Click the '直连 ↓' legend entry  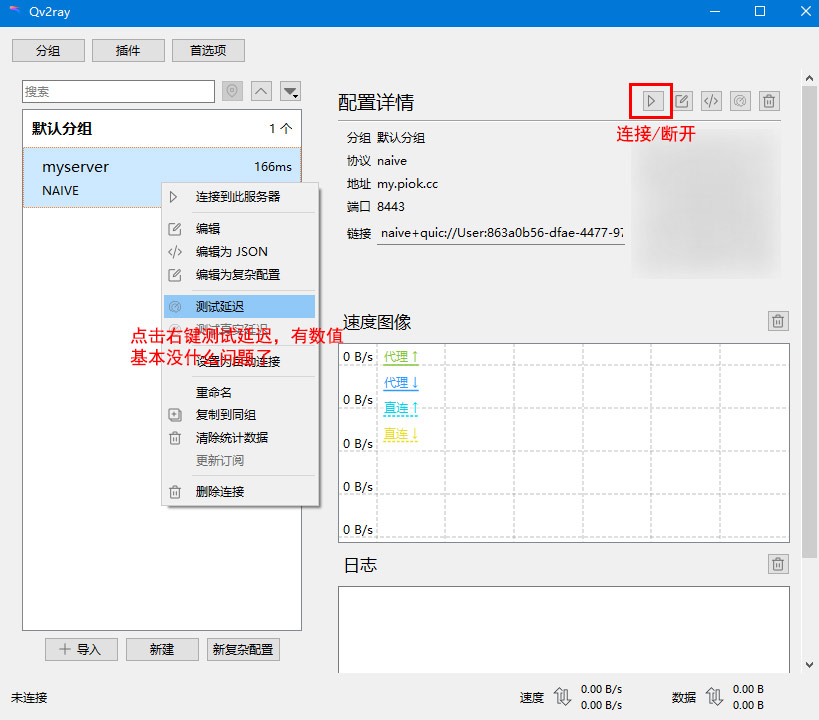401,434
